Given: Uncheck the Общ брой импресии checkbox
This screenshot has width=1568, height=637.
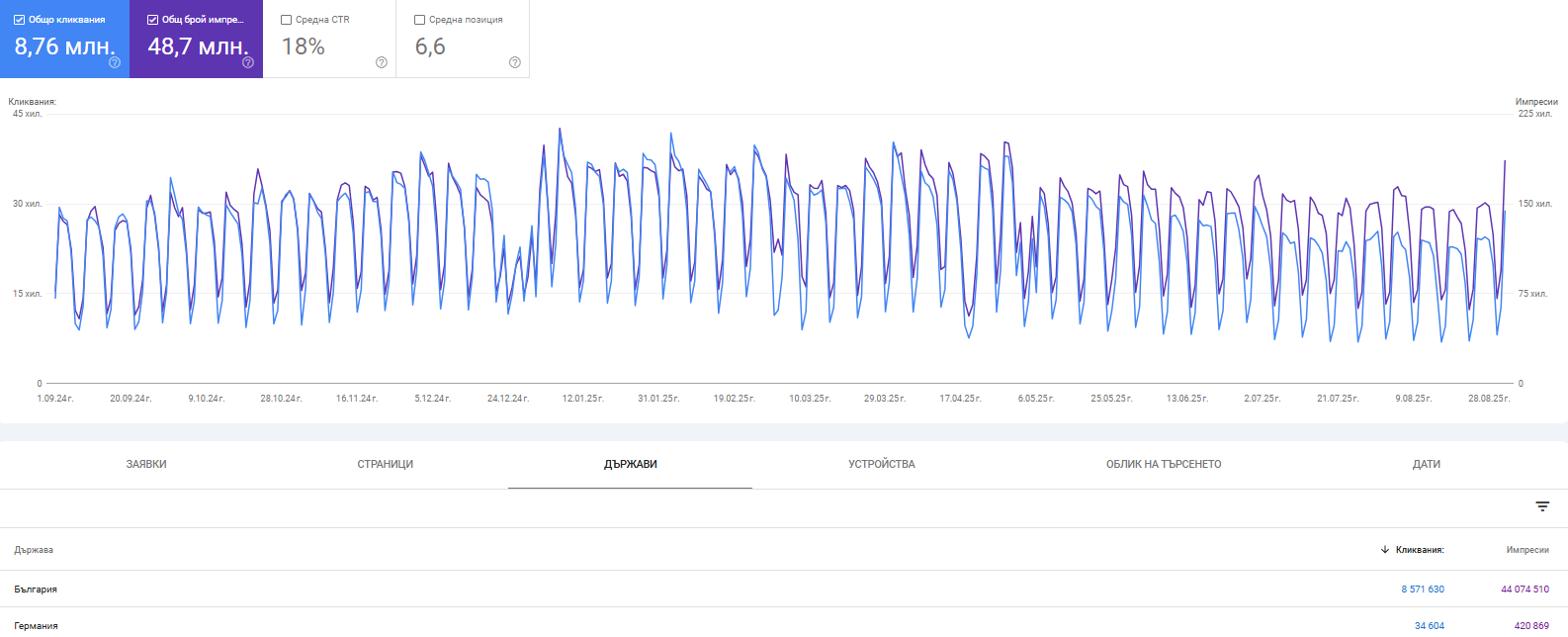Looking at the screenshot, I should [x=153, y=20].
